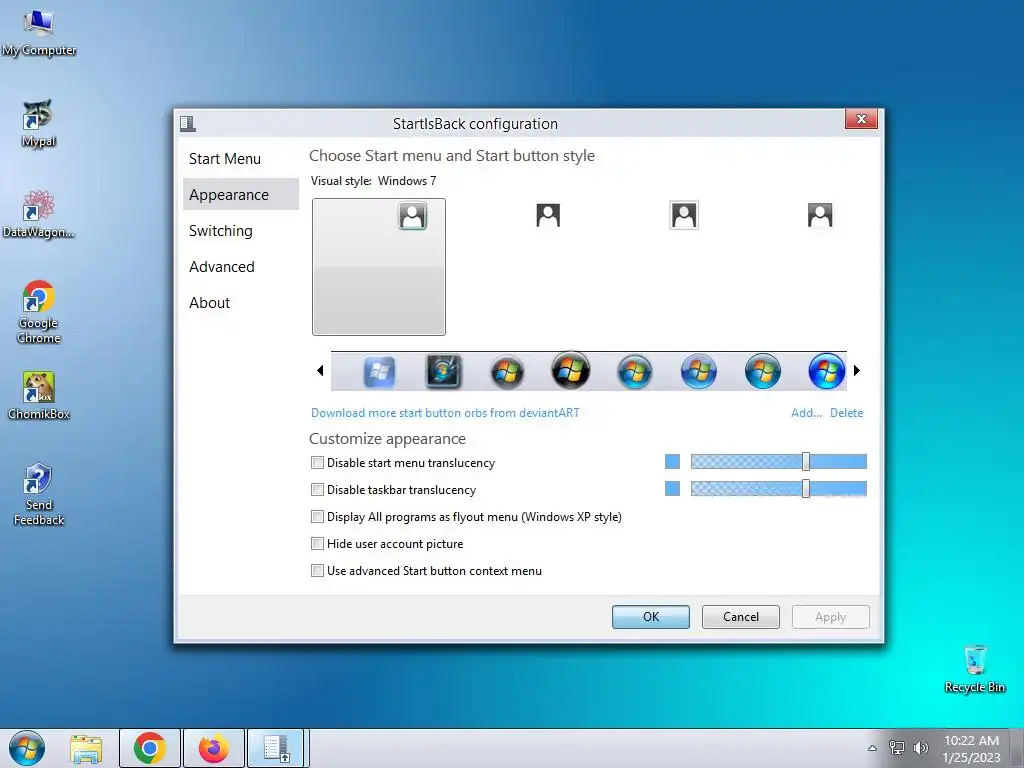Open the volume speaker tray icon
The height and width of the screenshot is (768, 1024).
(921, 748)
